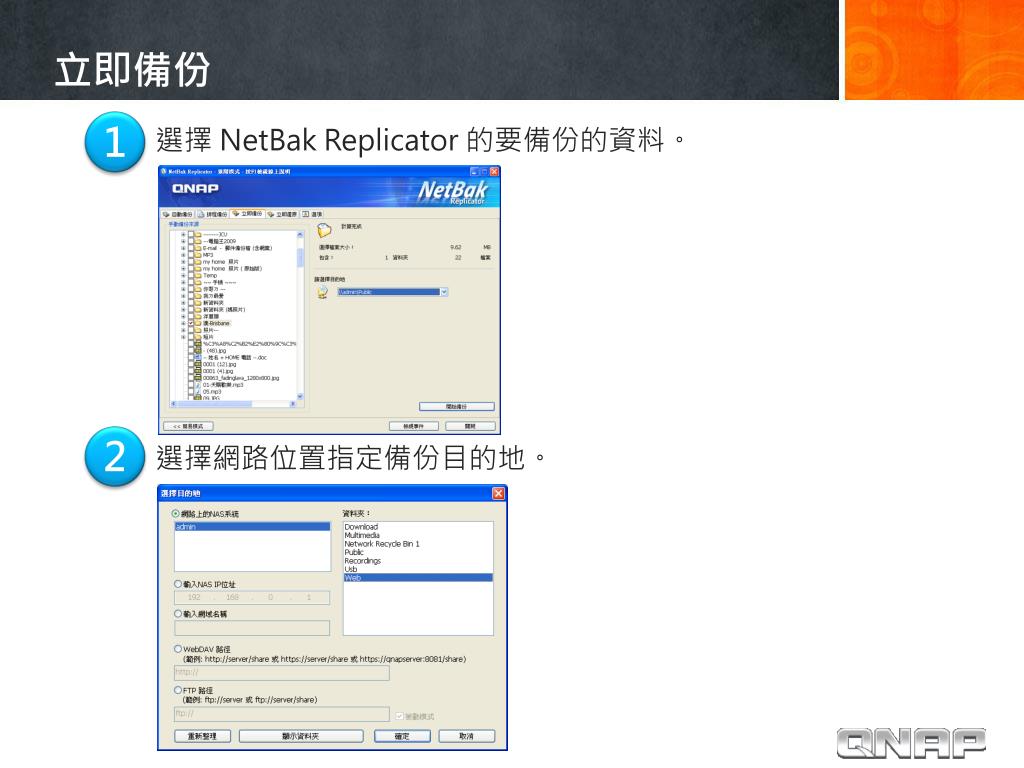Screen dimensions: 1024x768
Task: Select the 網路上的NAS系統 radio button
Action: pyautogui.click(x=176, y=514)
